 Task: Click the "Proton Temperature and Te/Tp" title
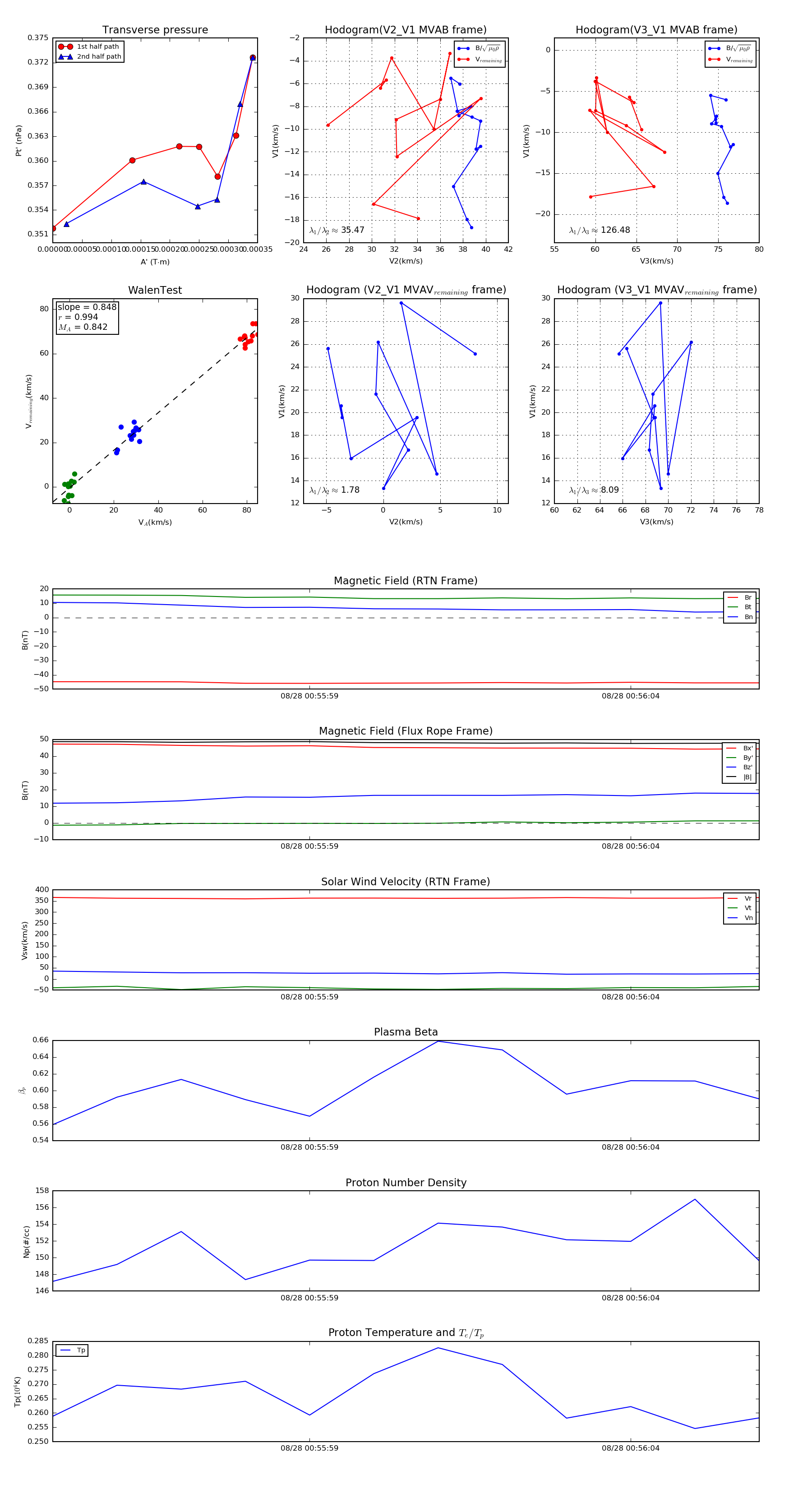[x=406, y=1333]
